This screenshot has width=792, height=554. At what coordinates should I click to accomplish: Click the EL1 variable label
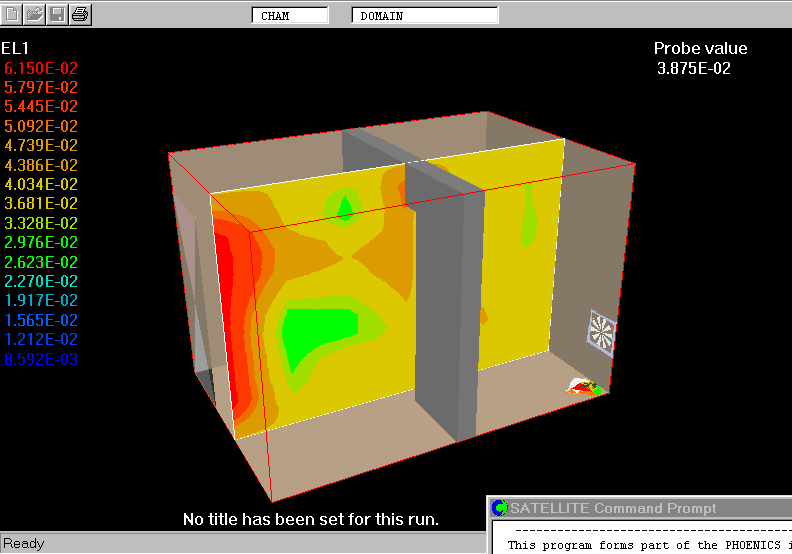16,48
